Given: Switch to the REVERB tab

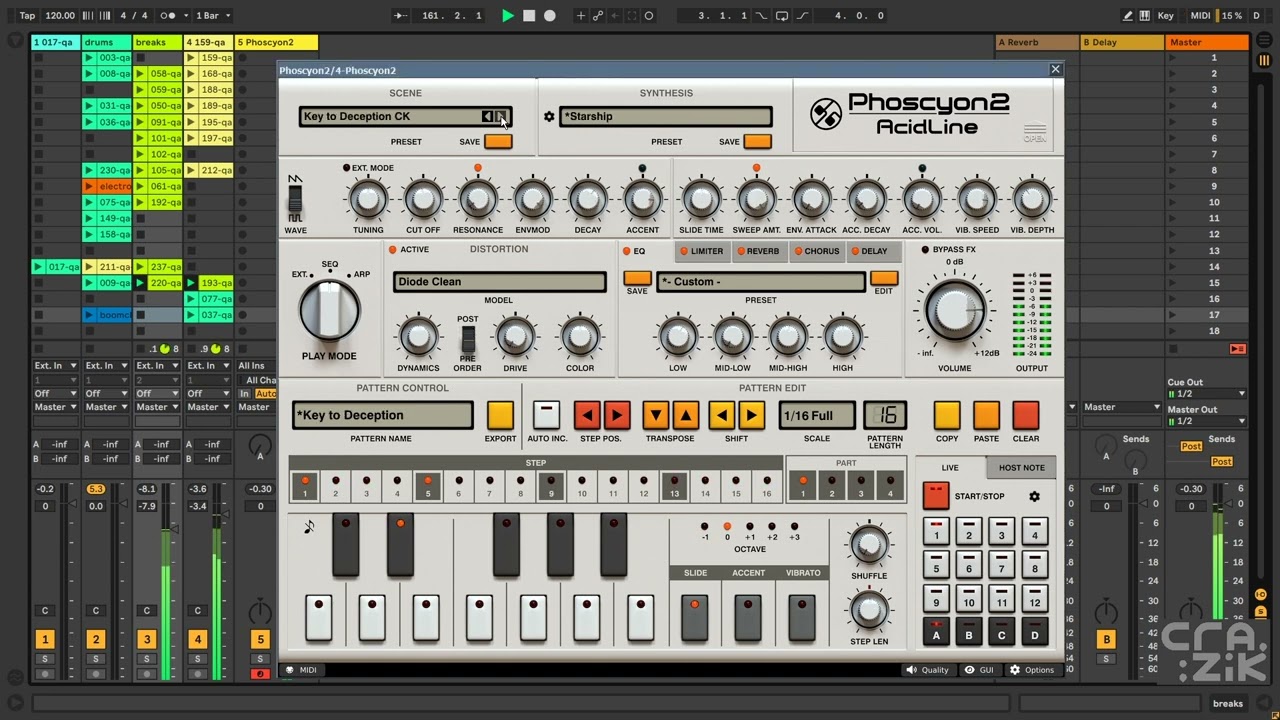Looking at the screenshot, I should click(758, 252).
